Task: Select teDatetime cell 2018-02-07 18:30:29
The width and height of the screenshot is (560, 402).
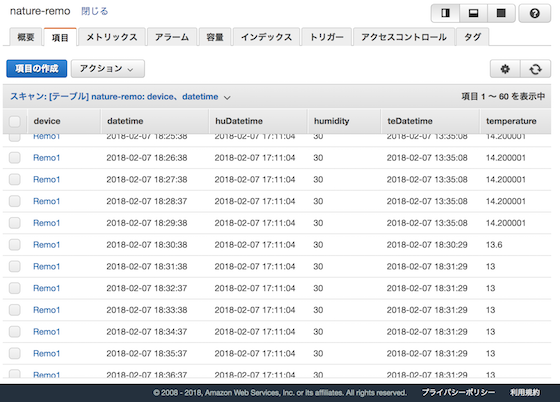Action: coord(427,245)
